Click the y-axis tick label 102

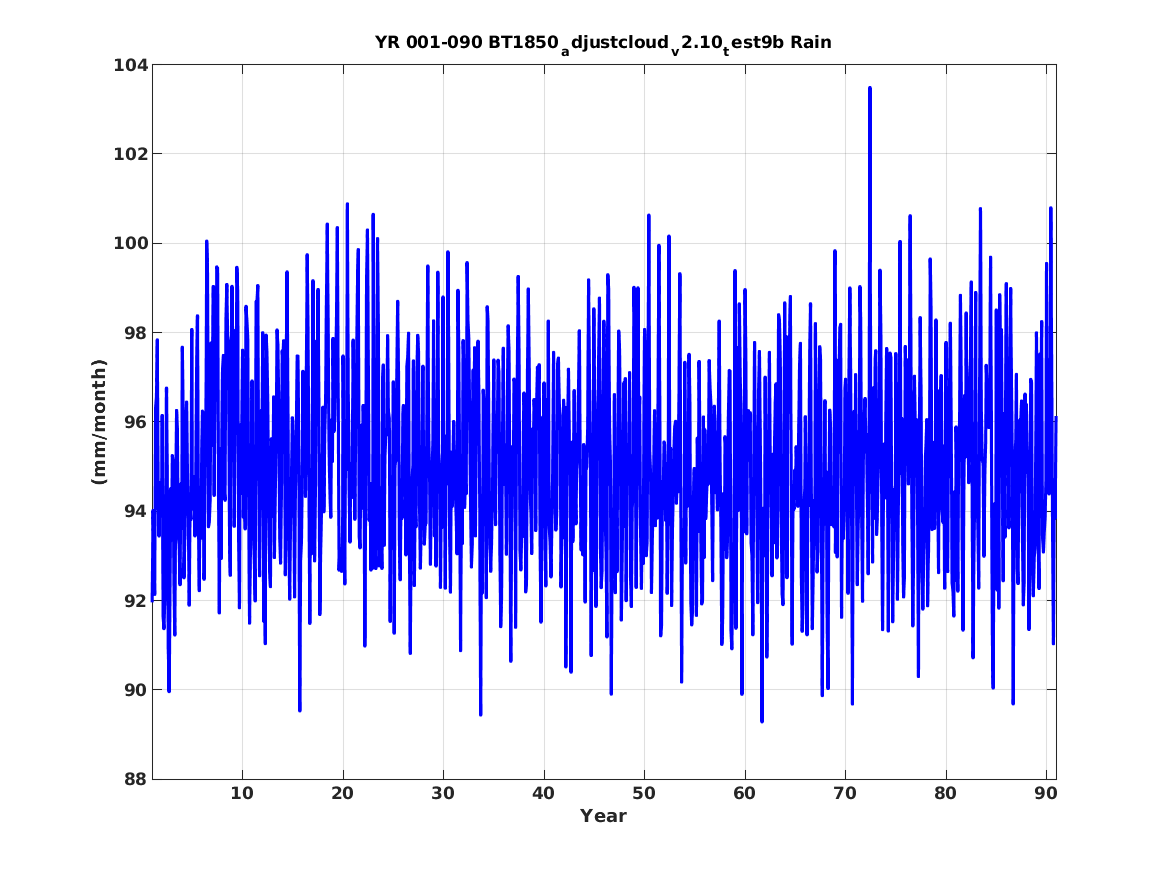130,154
